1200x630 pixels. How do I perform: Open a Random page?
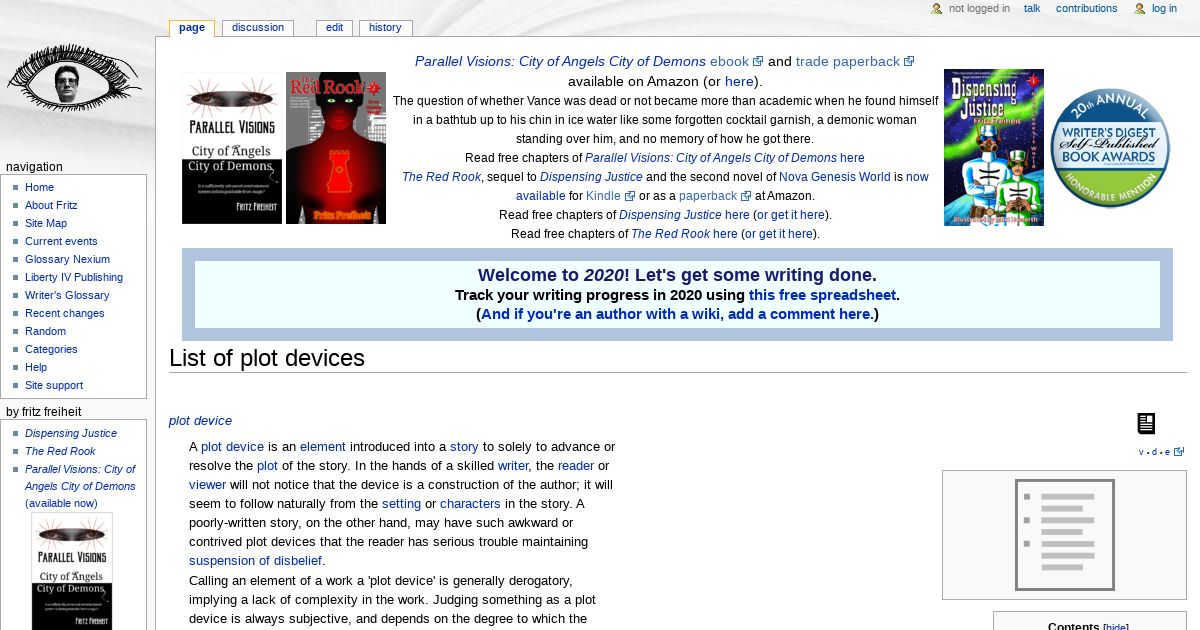[x=45, y=331]
